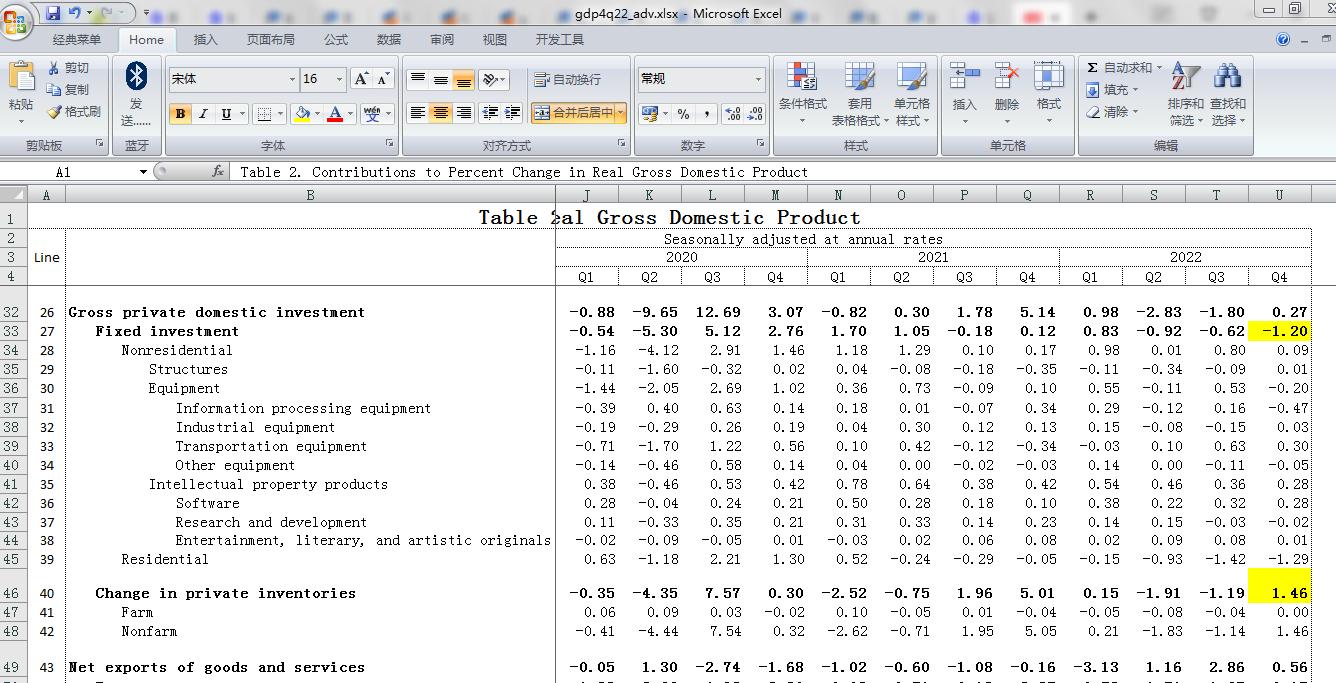
Task: Expand the font size dropdown
Action: click(x=340, y=80)
